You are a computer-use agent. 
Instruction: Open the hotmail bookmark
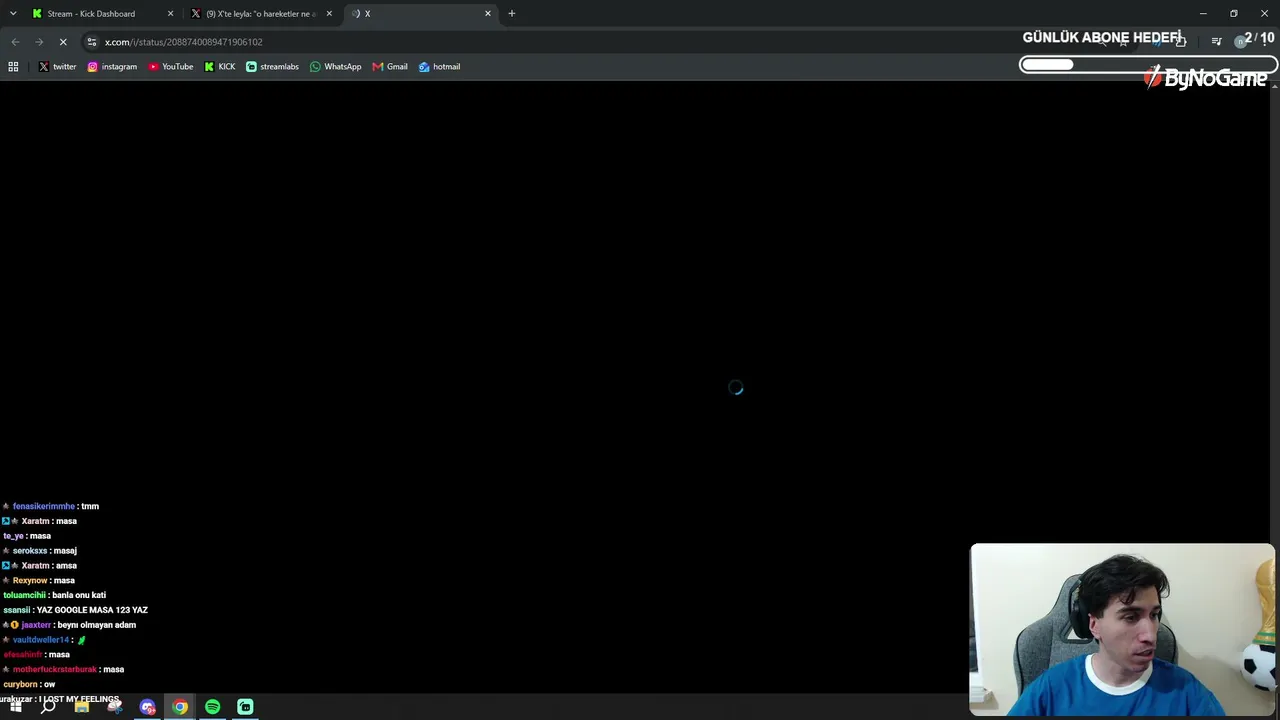[439, 67]
